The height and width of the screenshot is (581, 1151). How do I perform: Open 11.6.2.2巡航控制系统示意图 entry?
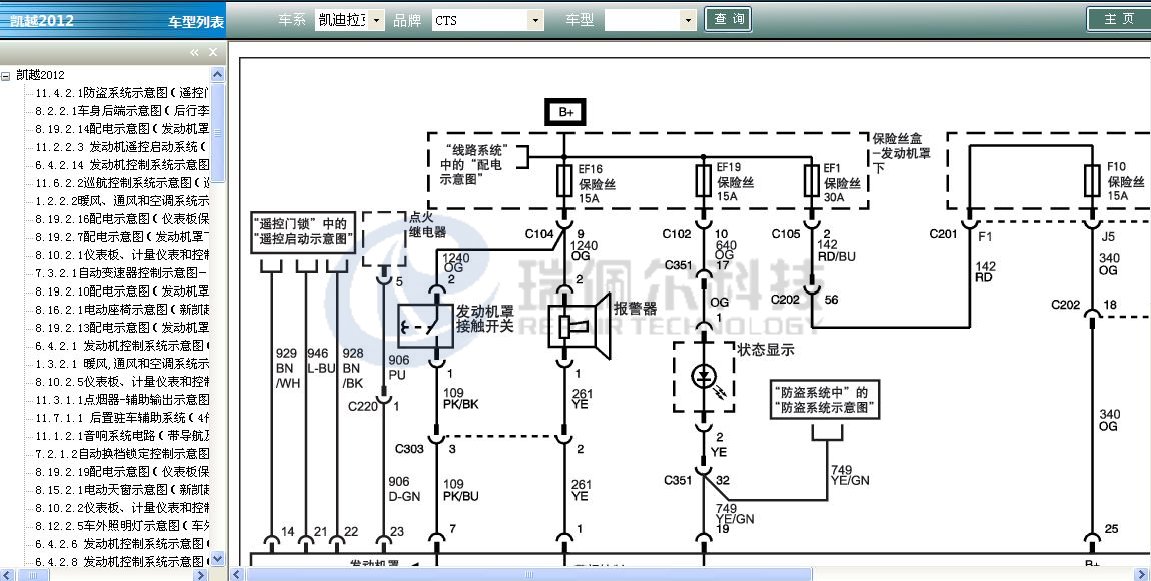tap(121, 183)
